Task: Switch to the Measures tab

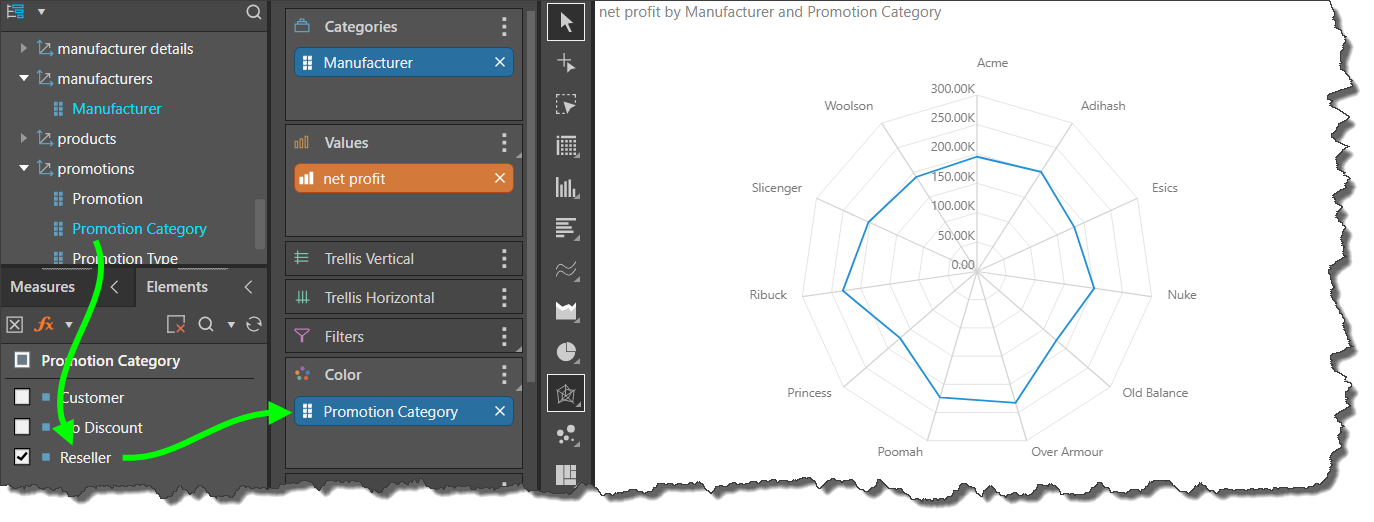Action: (x=42, y=287)
